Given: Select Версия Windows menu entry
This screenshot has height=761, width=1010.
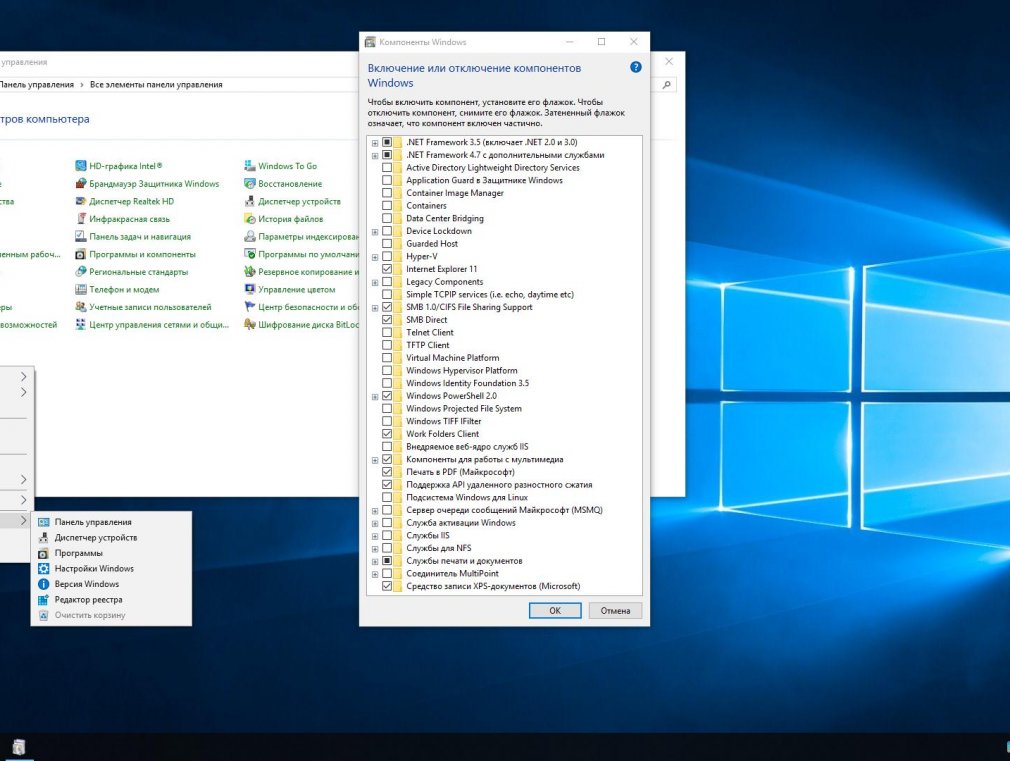Looking at the screenshot, I should coord(111,584).
